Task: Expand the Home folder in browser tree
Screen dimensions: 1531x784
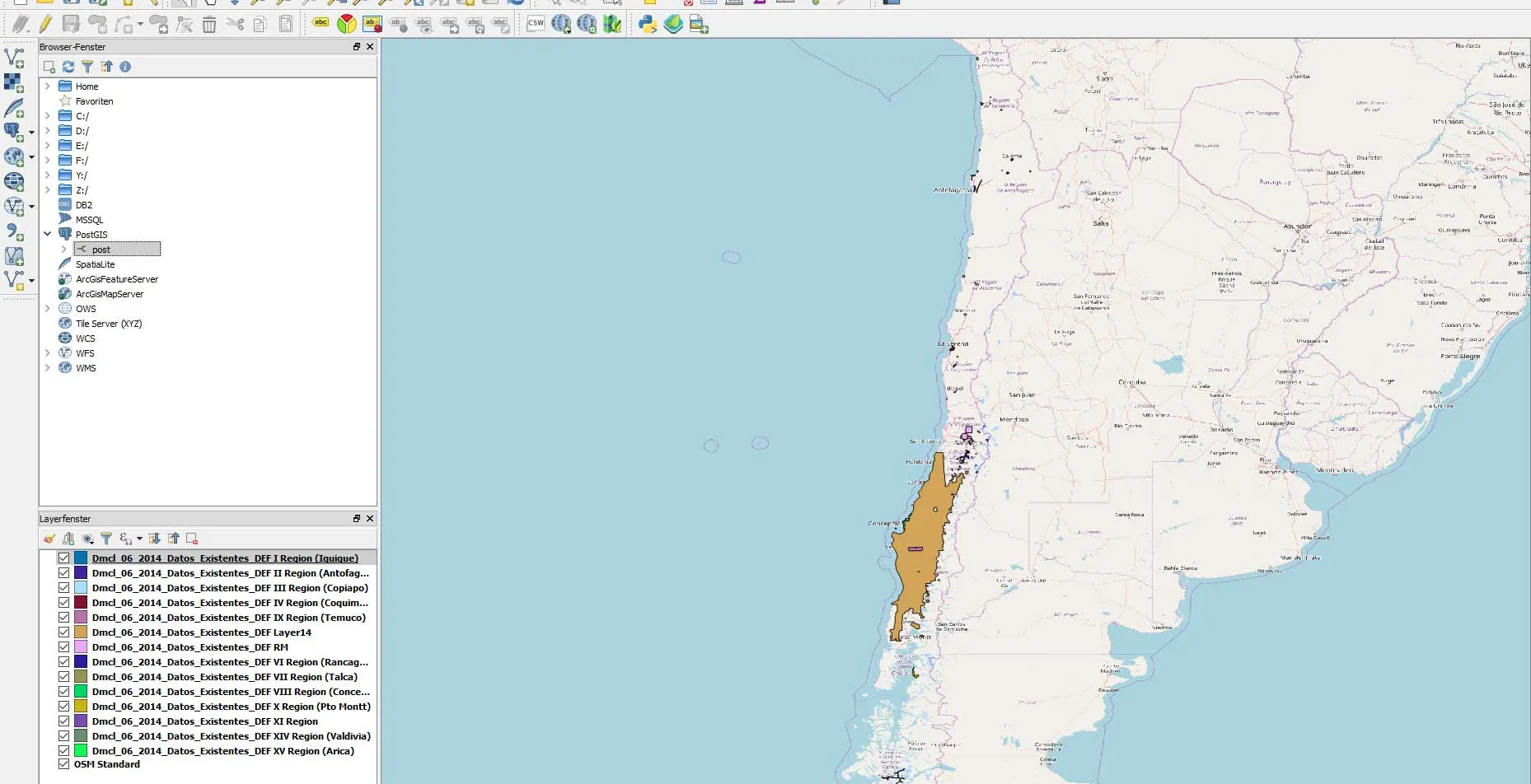Action: click(x=48, y=86)
